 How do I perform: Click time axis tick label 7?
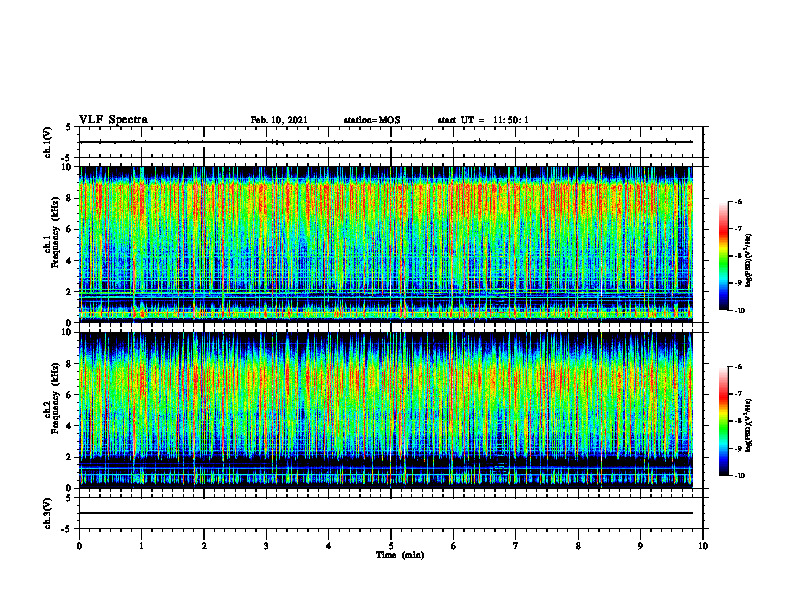pos(516,546)
